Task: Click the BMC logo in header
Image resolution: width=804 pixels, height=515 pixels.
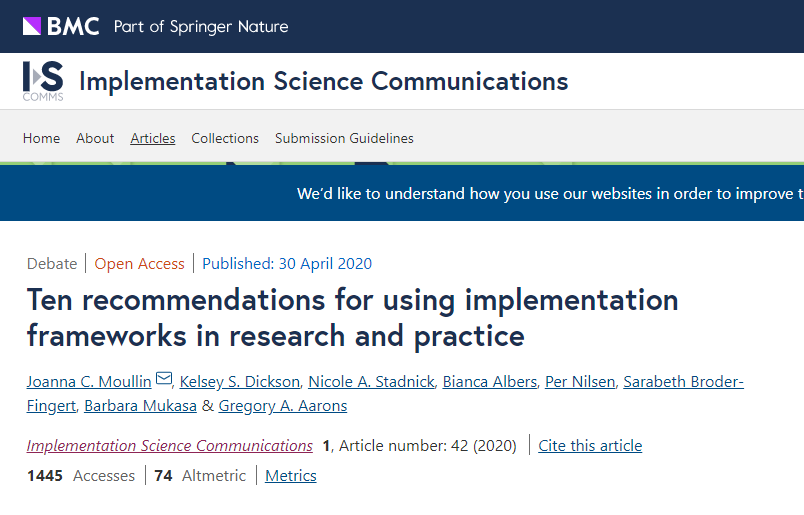Action: pyautogui.click(x=61, y=26)
